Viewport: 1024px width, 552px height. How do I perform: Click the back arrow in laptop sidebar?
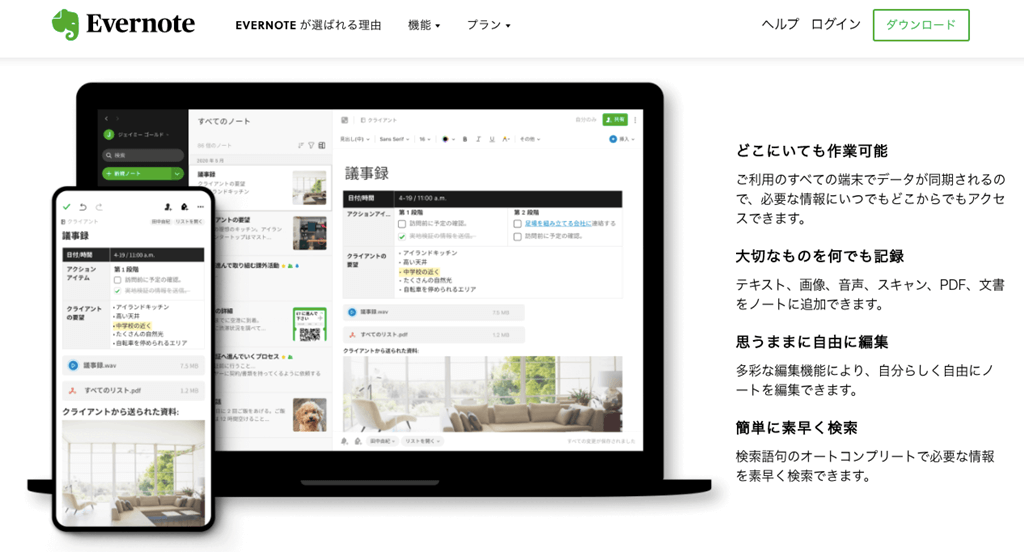pyautogui.click(x=106, y=119)
